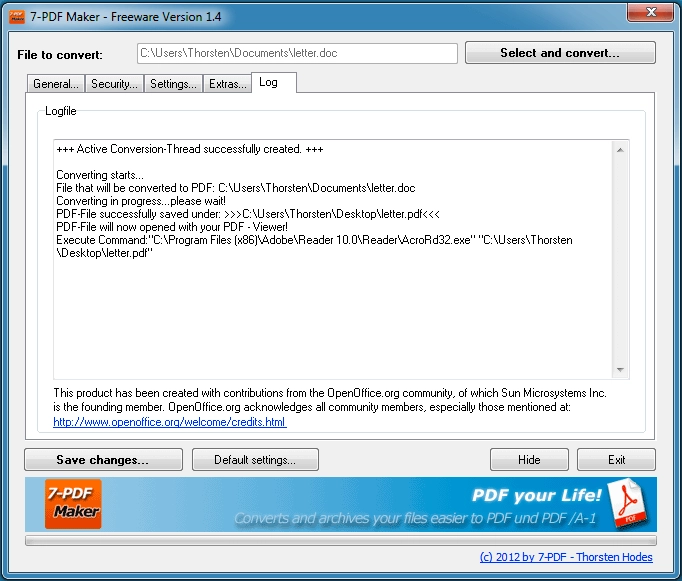
Task: Click 'Active Conversion-Thread successfully created' line
Action: click(x=190, y=149)
